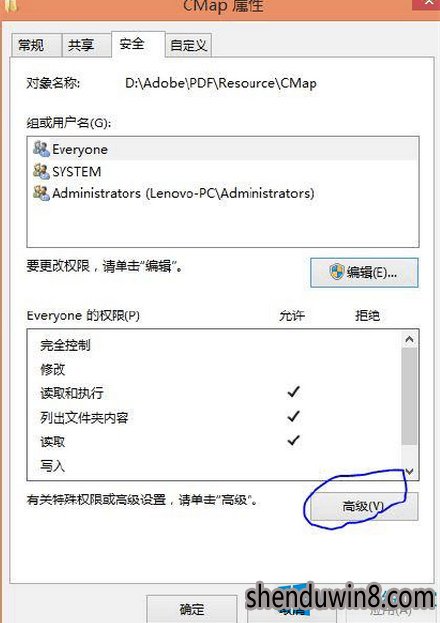Click the 确定 button
The height and width of the screenshot is (623, 440).
tap(192, 609)
